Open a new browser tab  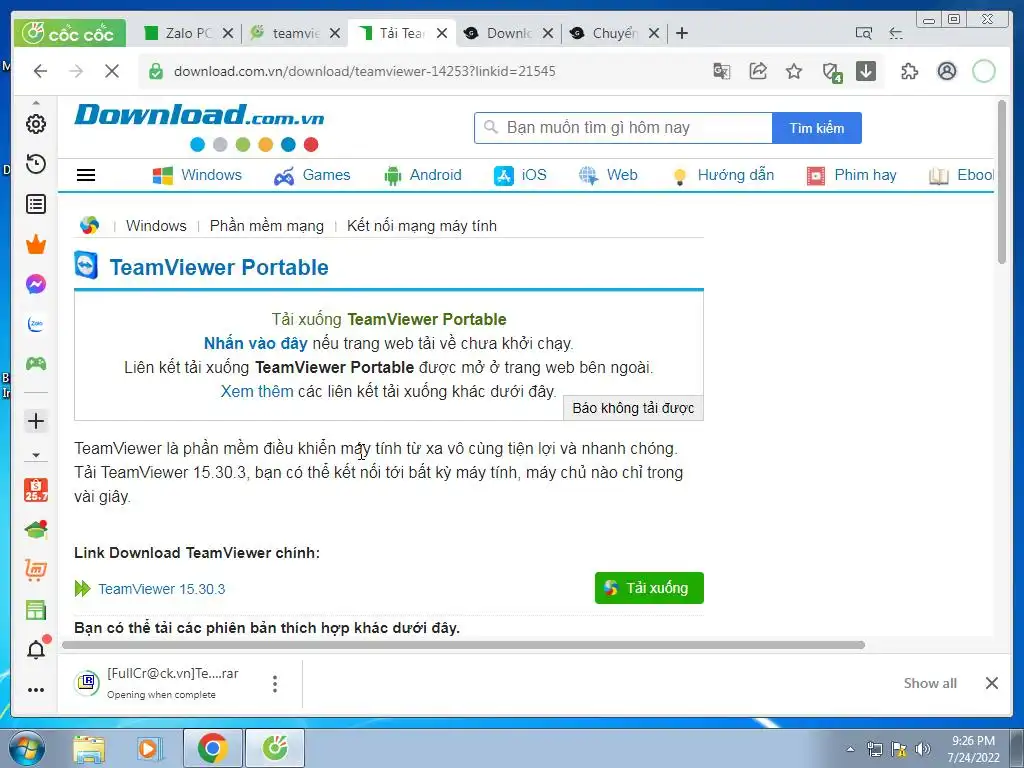[x=682, y=33]
